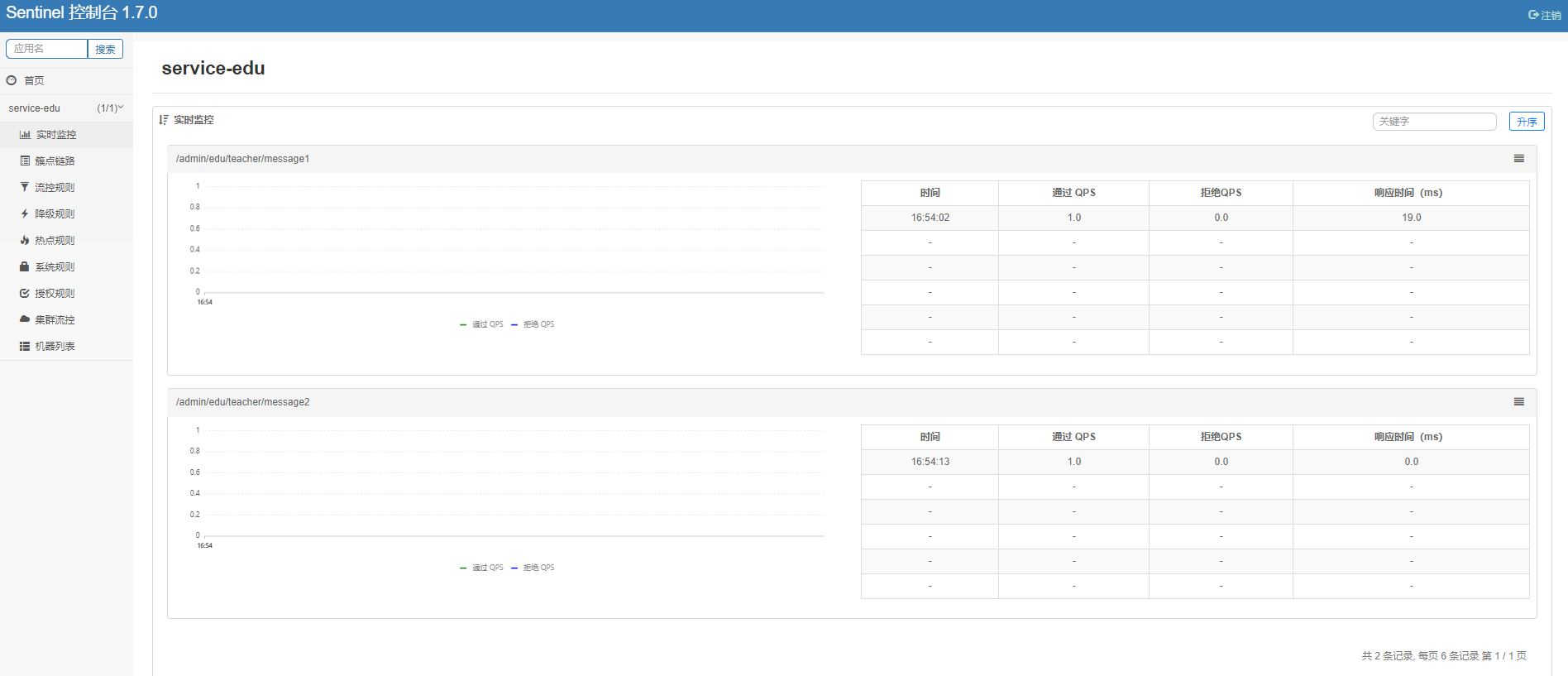Click the table list icon for 机器列表

[x=25, y=346]
